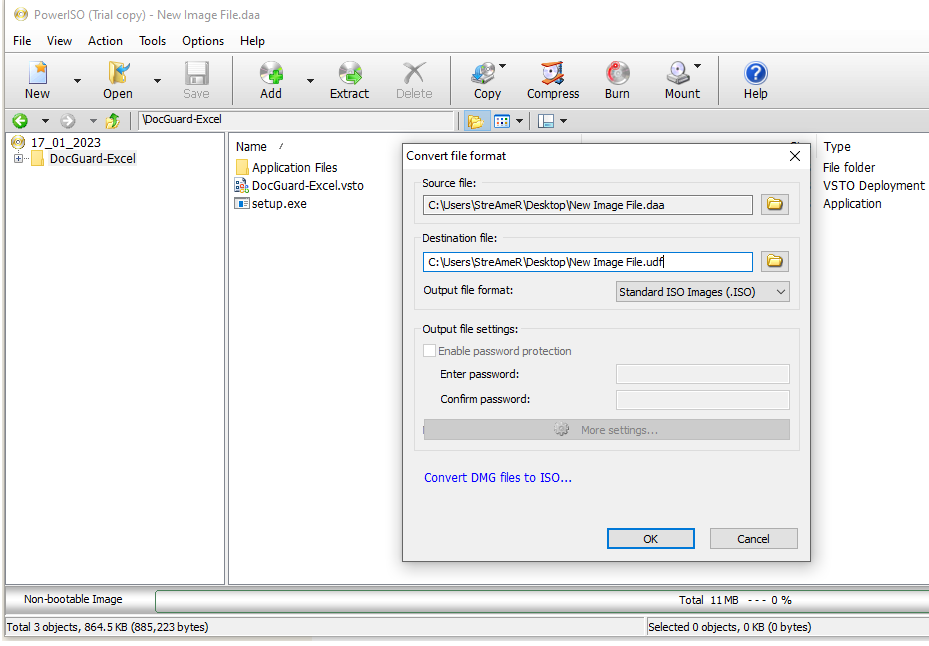Expand the Open button dropdown arrow
The height and width of the screenshot is (646, 929).
pyautogui.click(x=157, y=81)
